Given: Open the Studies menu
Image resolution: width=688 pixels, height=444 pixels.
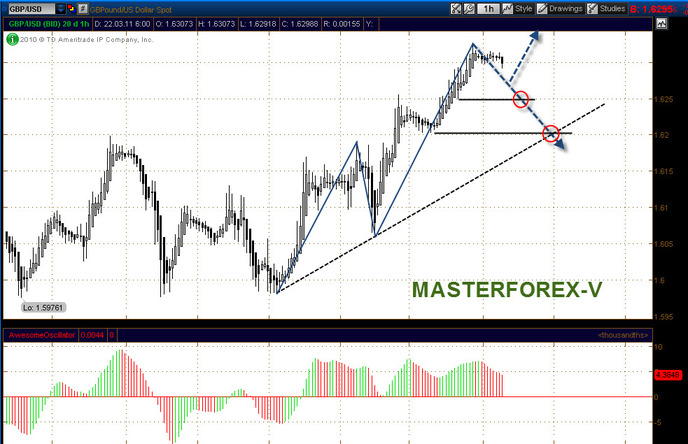Looking at the screenshot, I should click(606, 9).
